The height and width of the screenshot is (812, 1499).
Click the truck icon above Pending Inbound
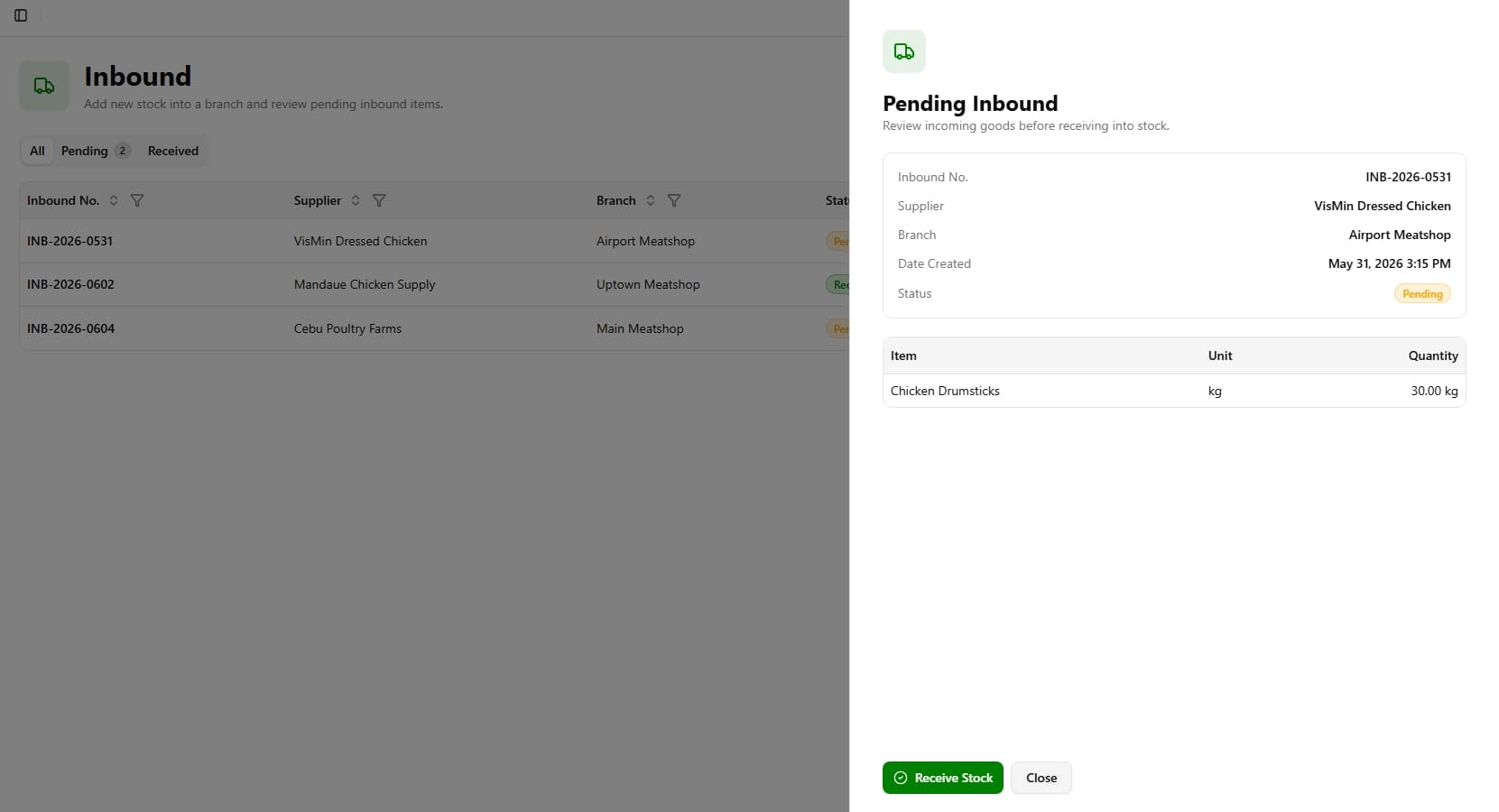tap(904, 51)
